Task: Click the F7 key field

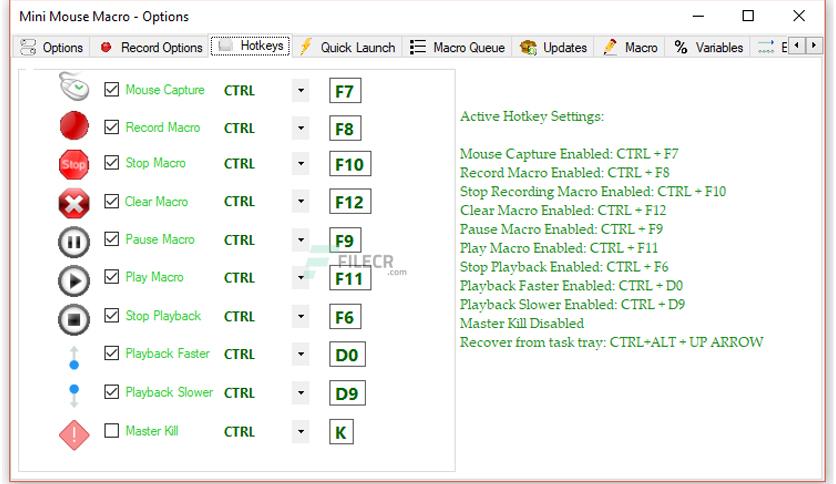Action: tap(345, 91)
